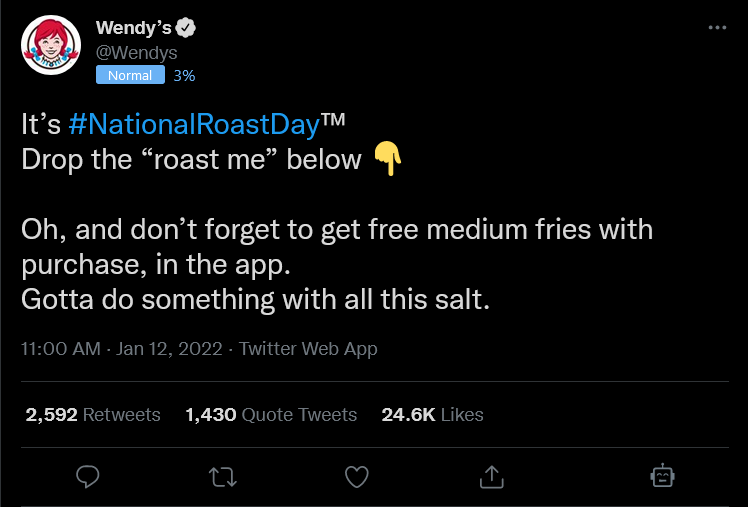
Task: Click the reply speech bubble icon
Action: tap(88, 475)
